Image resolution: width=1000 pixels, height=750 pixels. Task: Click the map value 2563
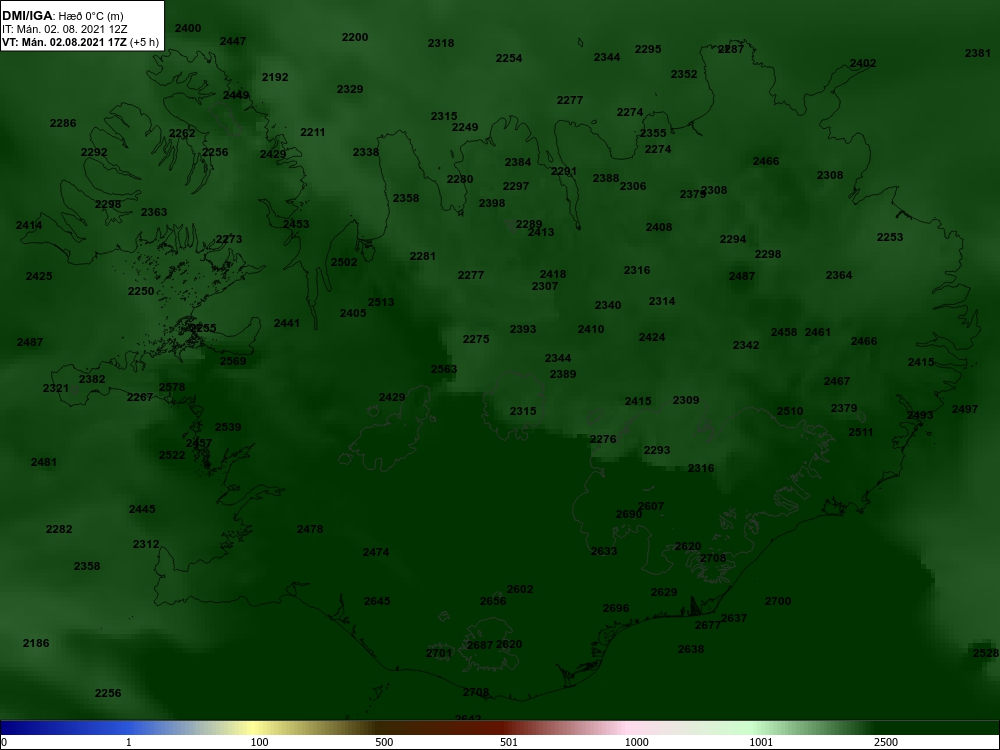pos(444,369)
